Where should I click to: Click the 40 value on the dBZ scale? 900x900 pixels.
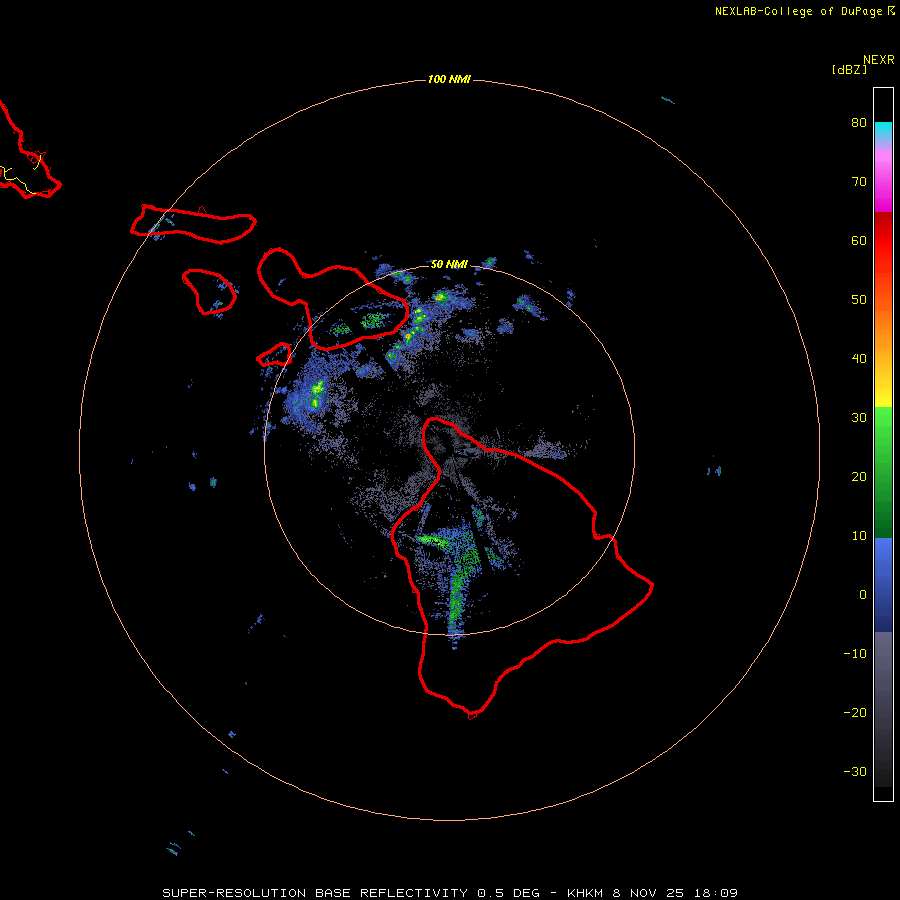coord(859,358)
